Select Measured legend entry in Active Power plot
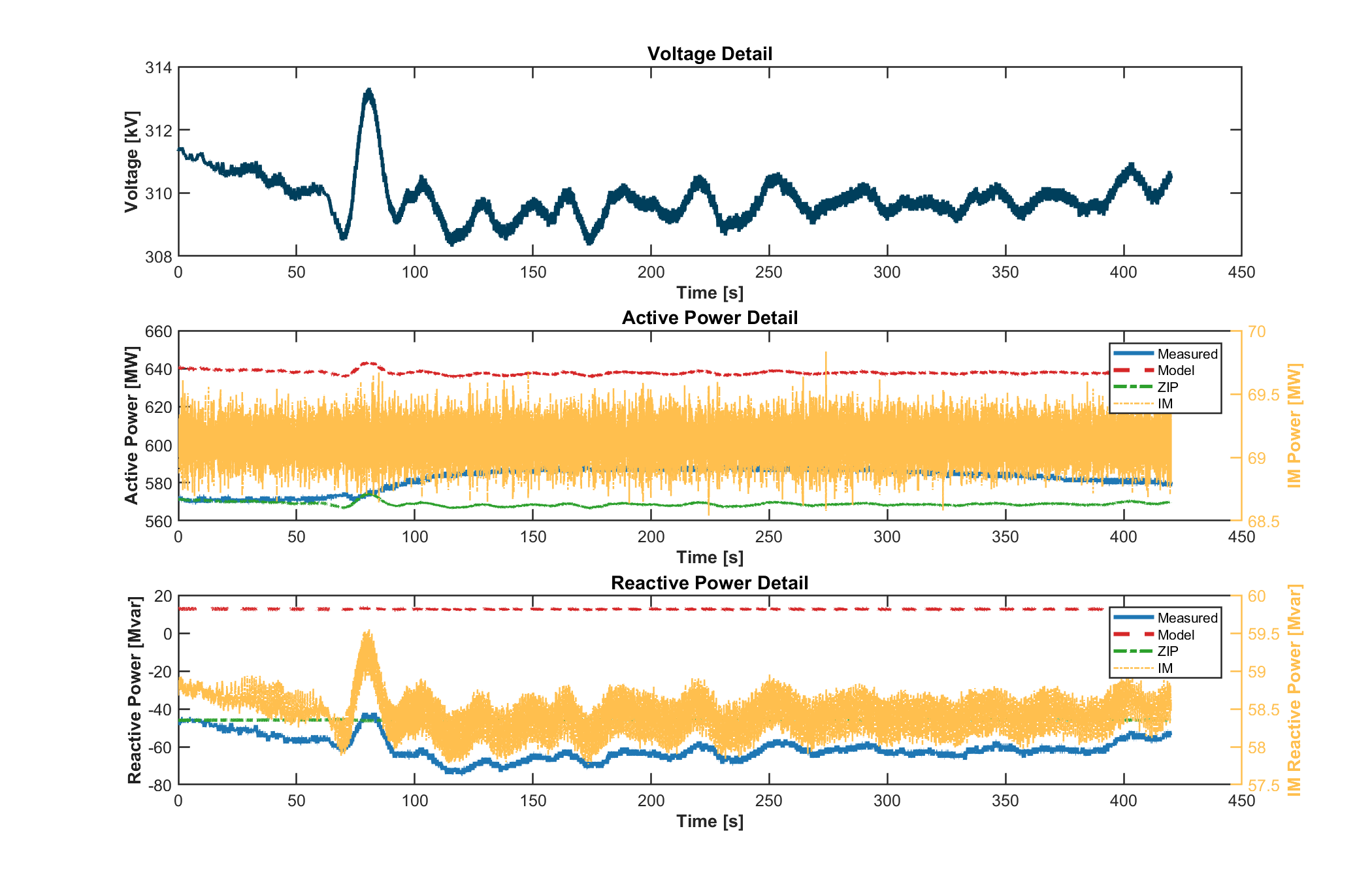Image resolution: width=1372 pixels, height=882 pixels. (x=1187, y=354)
